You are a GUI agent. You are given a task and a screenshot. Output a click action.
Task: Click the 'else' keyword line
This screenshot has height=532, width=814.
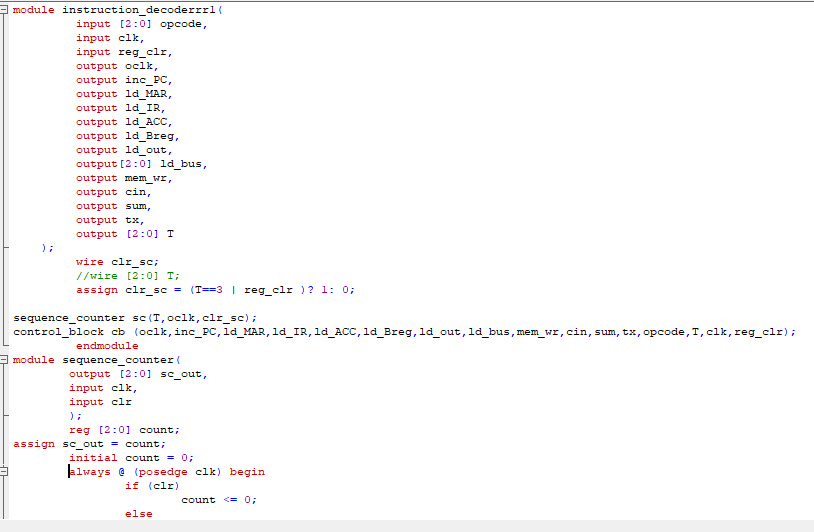(x=139, y=514)
